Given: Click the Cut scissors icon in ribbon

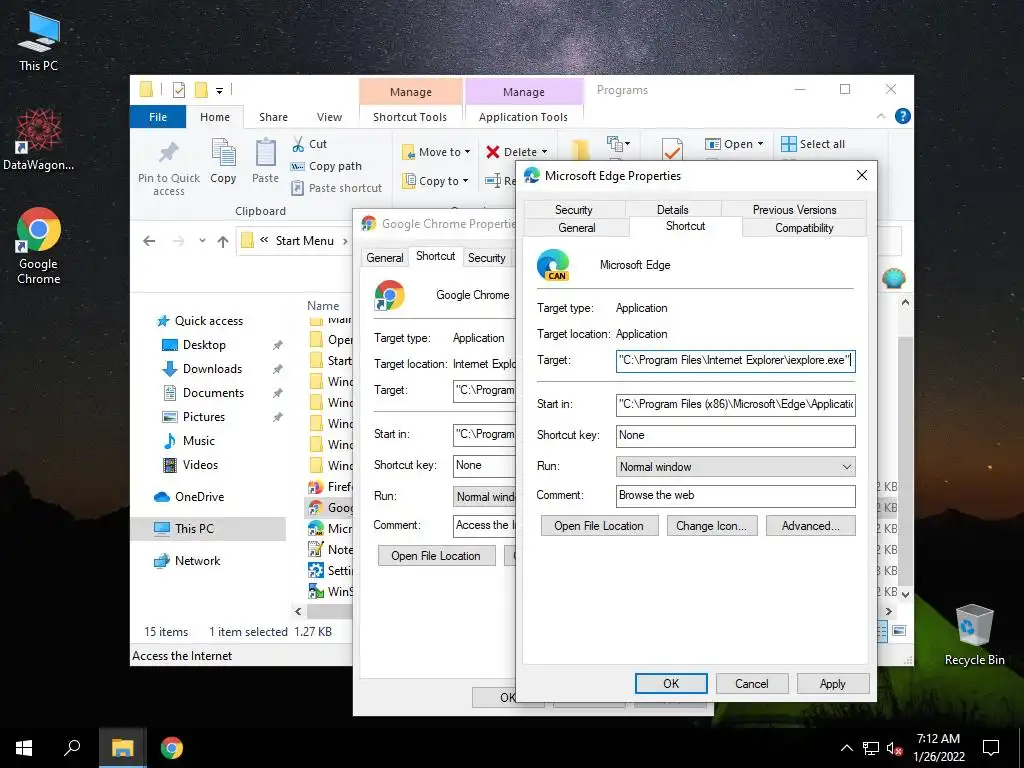Looking at the screenshot, I should click(298, 144).
